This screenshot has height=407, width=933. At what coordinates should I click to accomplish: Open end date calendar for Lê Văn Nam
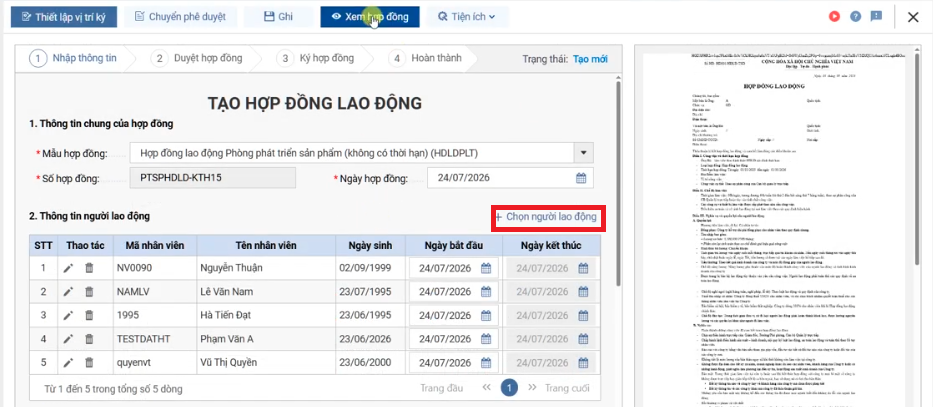[583, 292]
